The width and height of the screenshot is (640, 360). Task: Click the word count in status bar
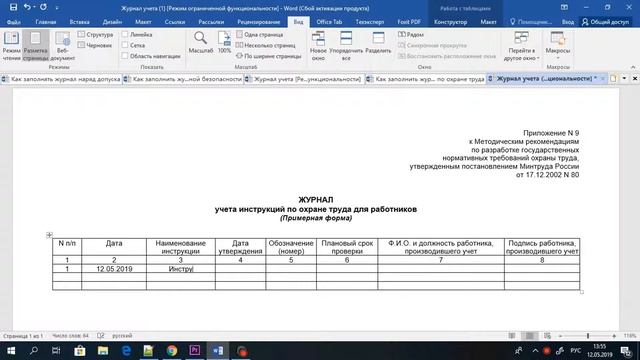pos(70,336)
